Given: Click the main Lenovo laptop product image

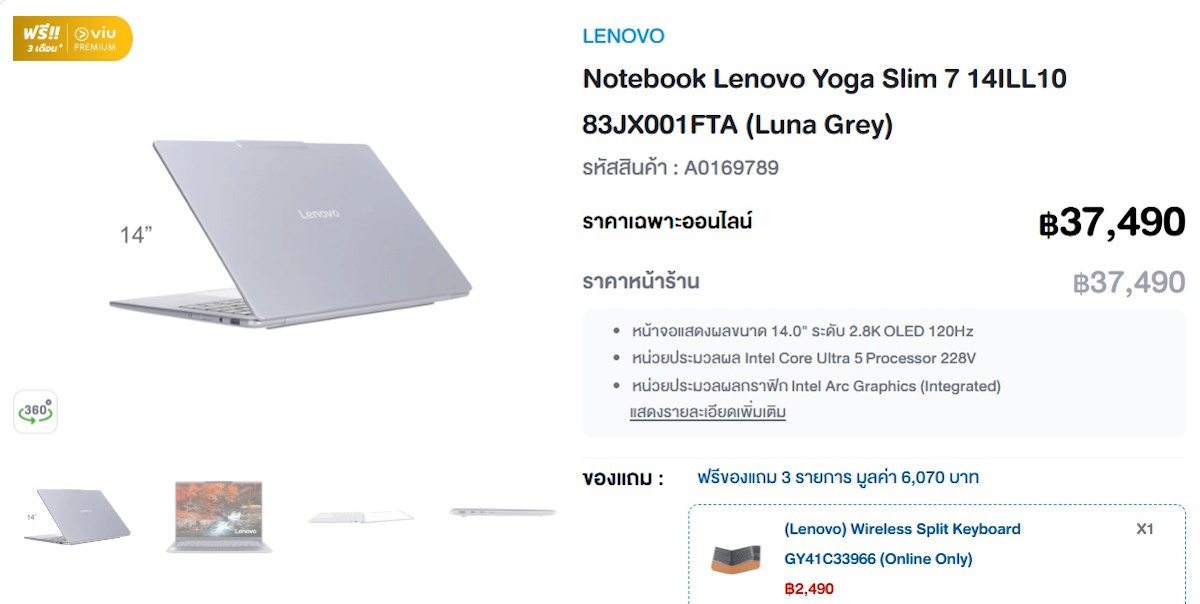Looking at the screenshot, I should coord(290,232).
